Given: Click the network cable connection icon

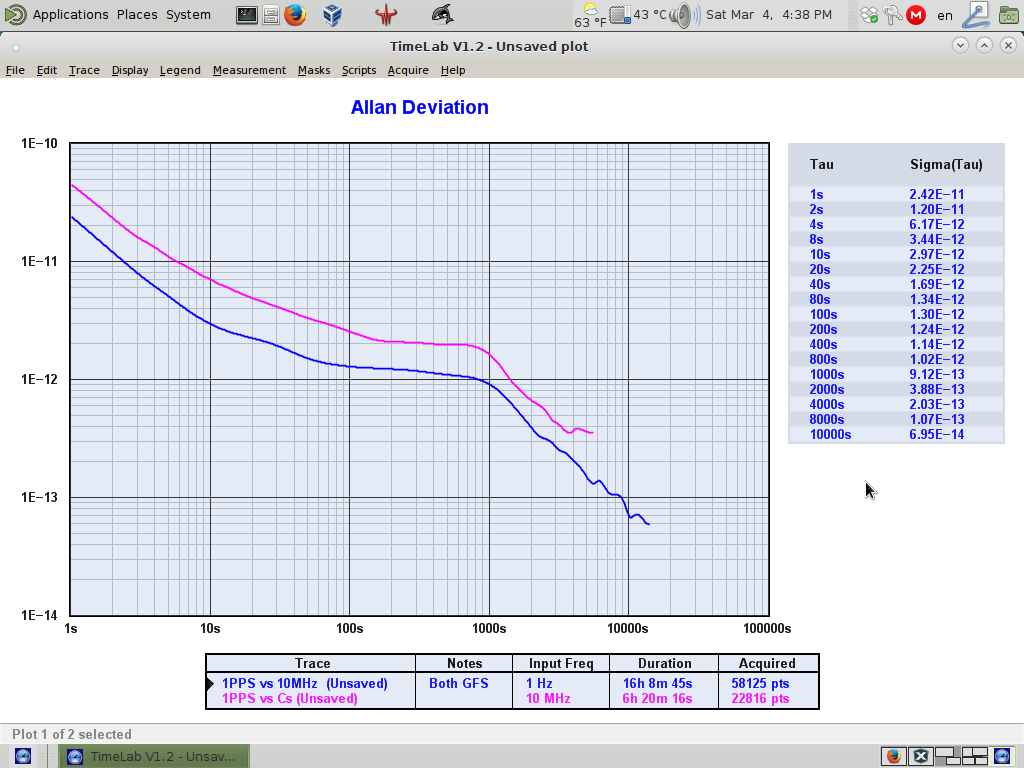Looking at the screenshot, I should pyautogui.click(x=976, y=15).
